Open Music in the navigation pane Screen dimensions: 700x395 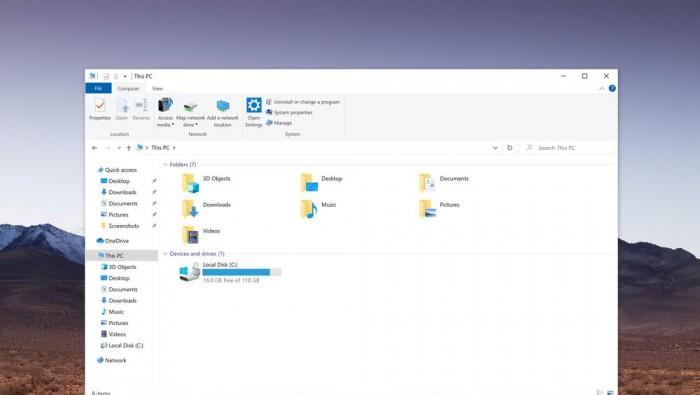pyautogui.click(x=112, y=312)
